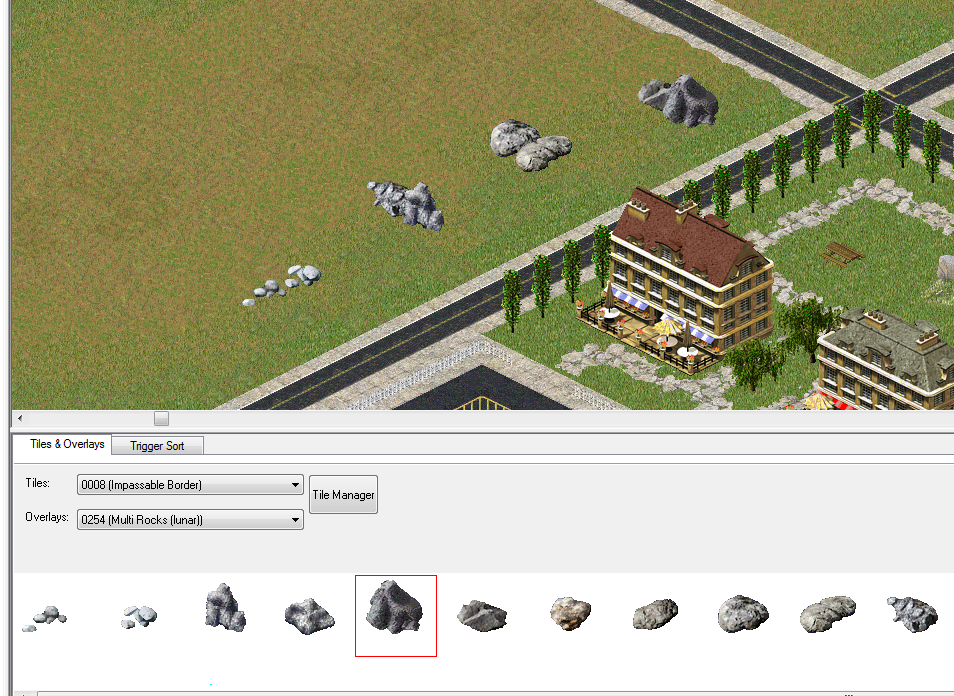Click the small white pebbles placed on the map
This screenshot has height=696, width=954.
tap(282, 284)
